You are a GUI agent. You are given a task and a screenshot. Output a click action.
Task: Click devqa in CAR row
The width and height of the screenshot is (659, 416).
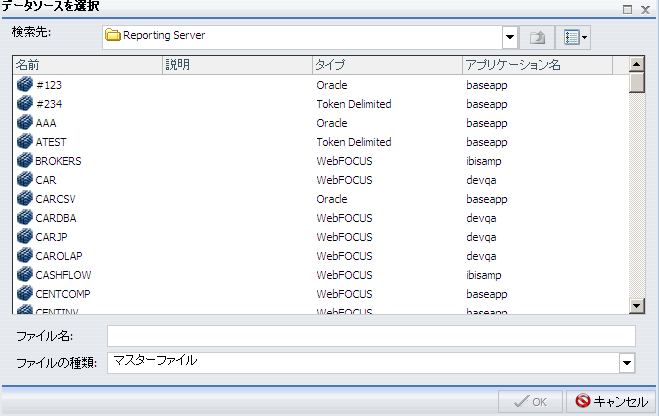coord(481,180)
